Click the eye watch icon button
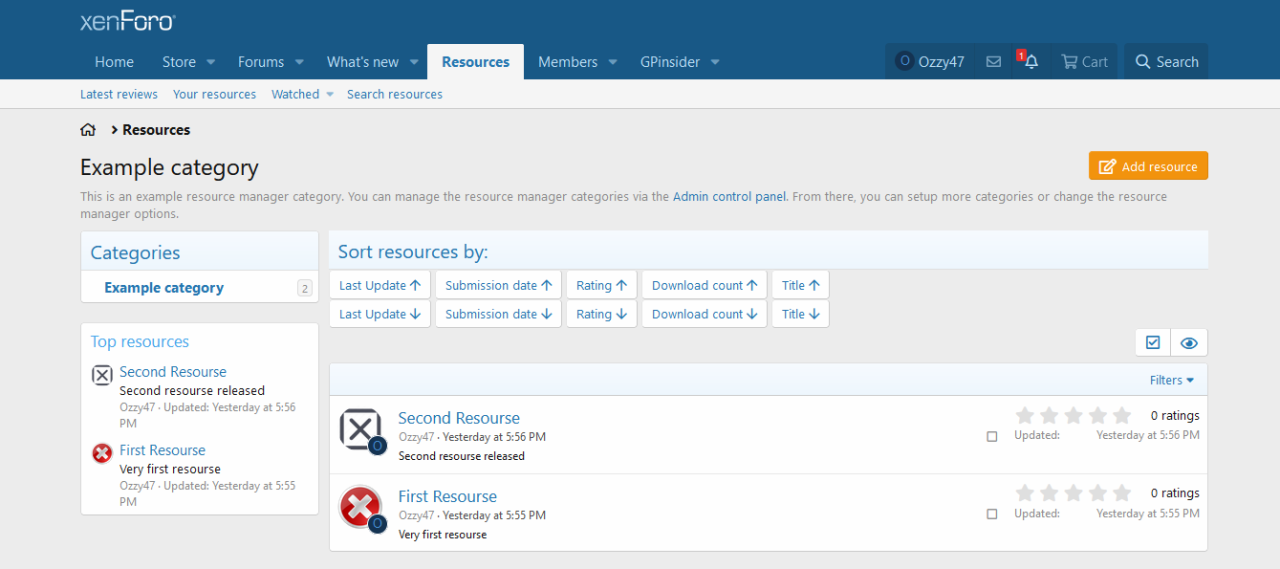 (1189, 343)
